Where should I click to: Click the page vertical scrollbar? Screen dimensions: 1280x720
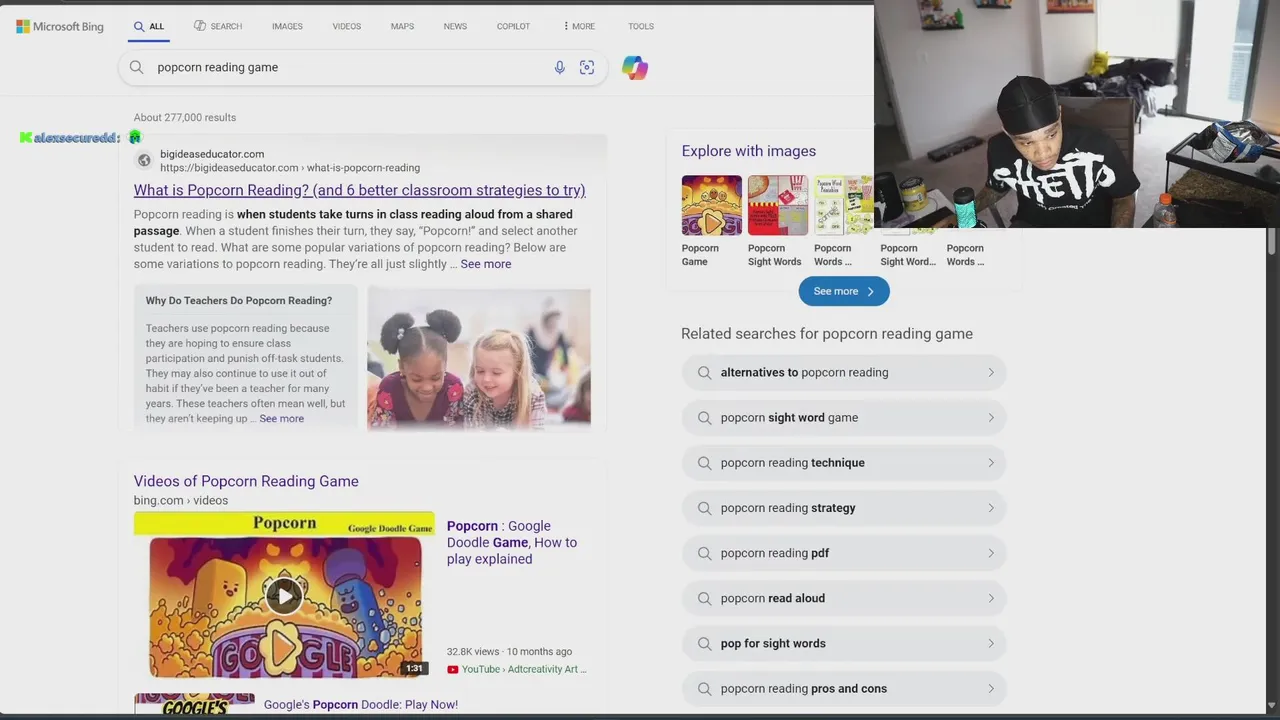pyautogui.click(x=1272, y=240)
